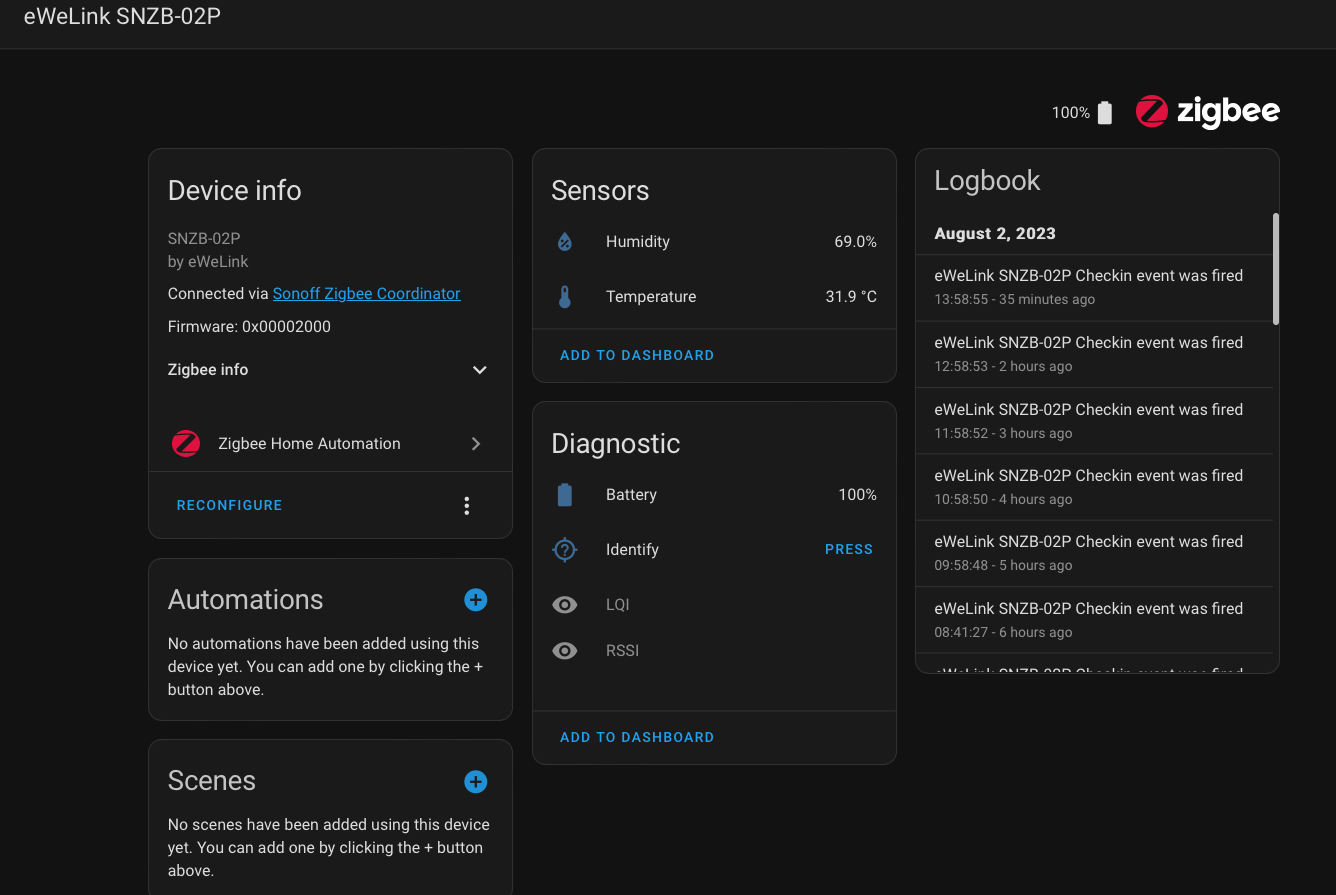Screen dimensions: 1336x895
Task: Open logbook entry at 08:41:27
Action: (1094, 620)
